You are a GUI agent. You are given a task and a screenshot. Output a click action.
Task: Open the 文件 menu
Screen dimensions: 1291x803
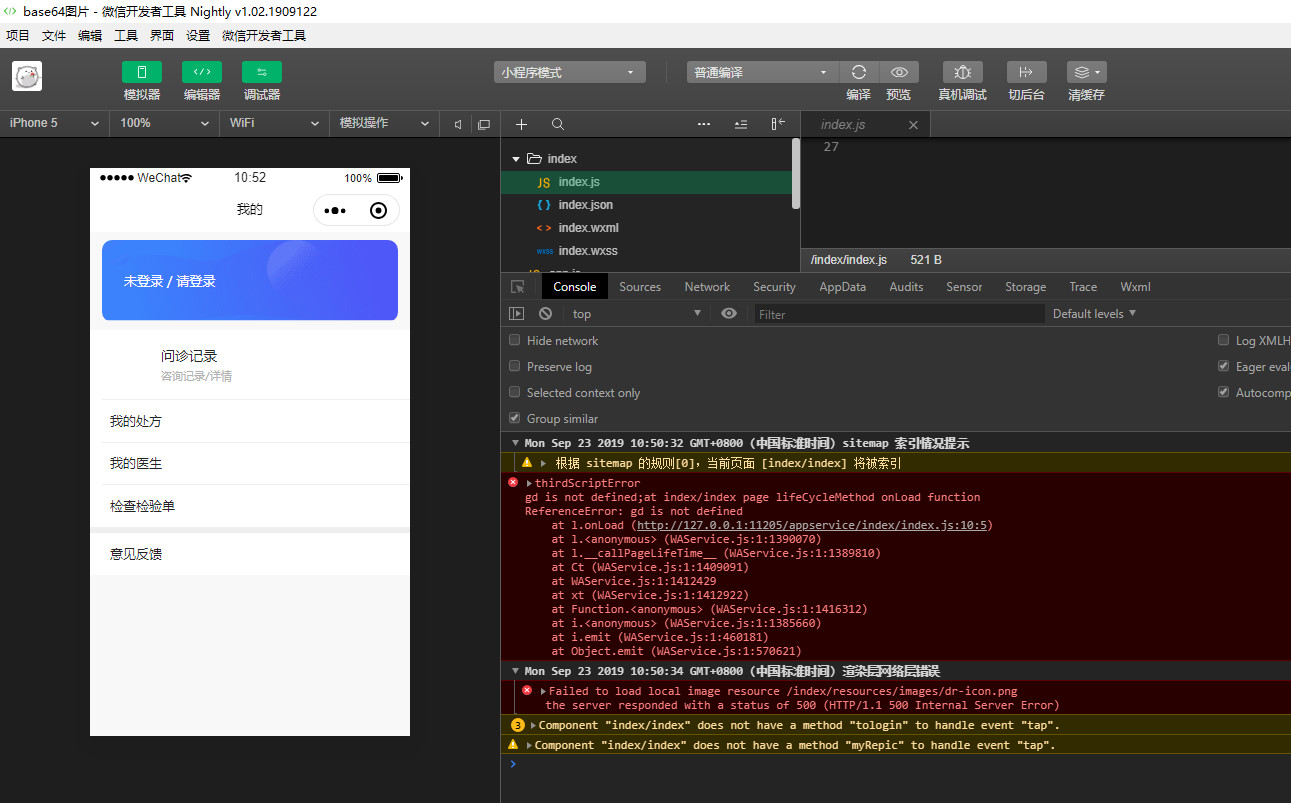[x=54, y=35]
